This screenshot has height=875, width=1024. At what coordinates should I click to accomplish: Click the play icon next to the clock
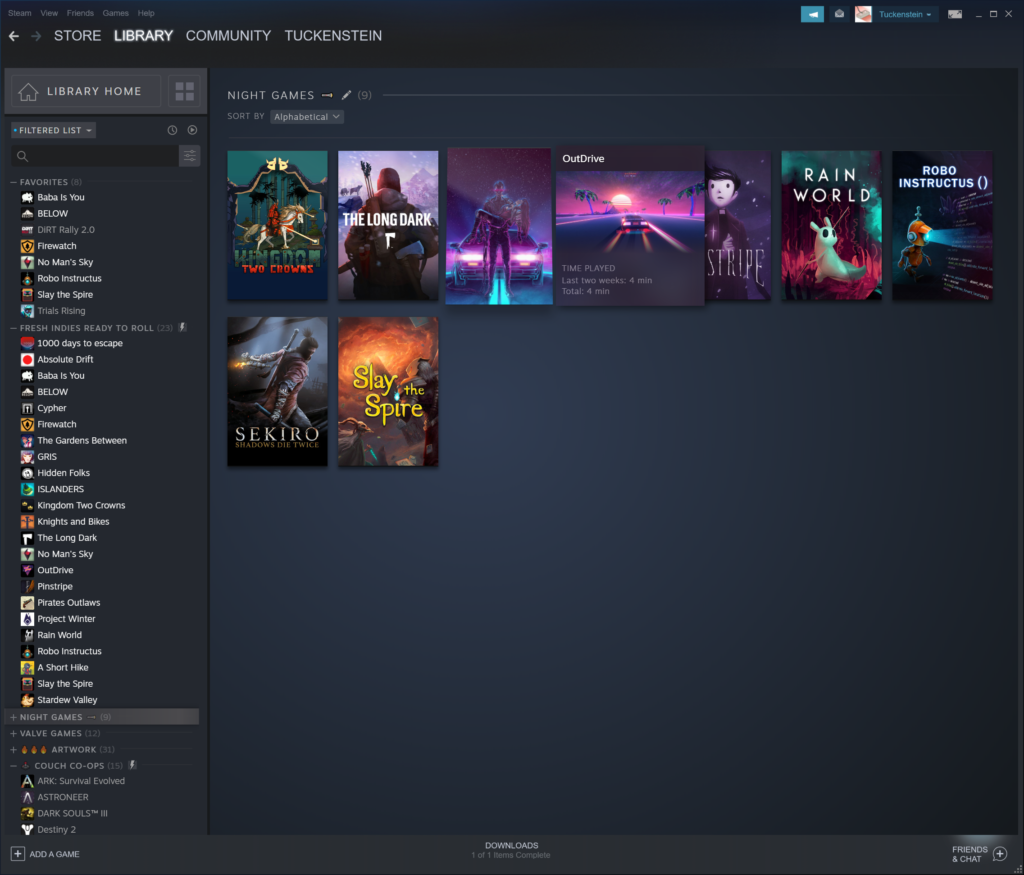click(x=192, y=129)
